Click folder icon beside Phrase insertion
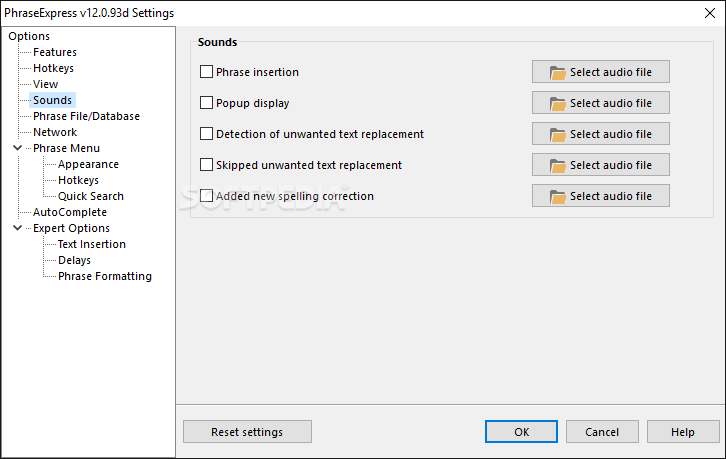This screenshot has height=459, width=726. (x=557, y=72)
